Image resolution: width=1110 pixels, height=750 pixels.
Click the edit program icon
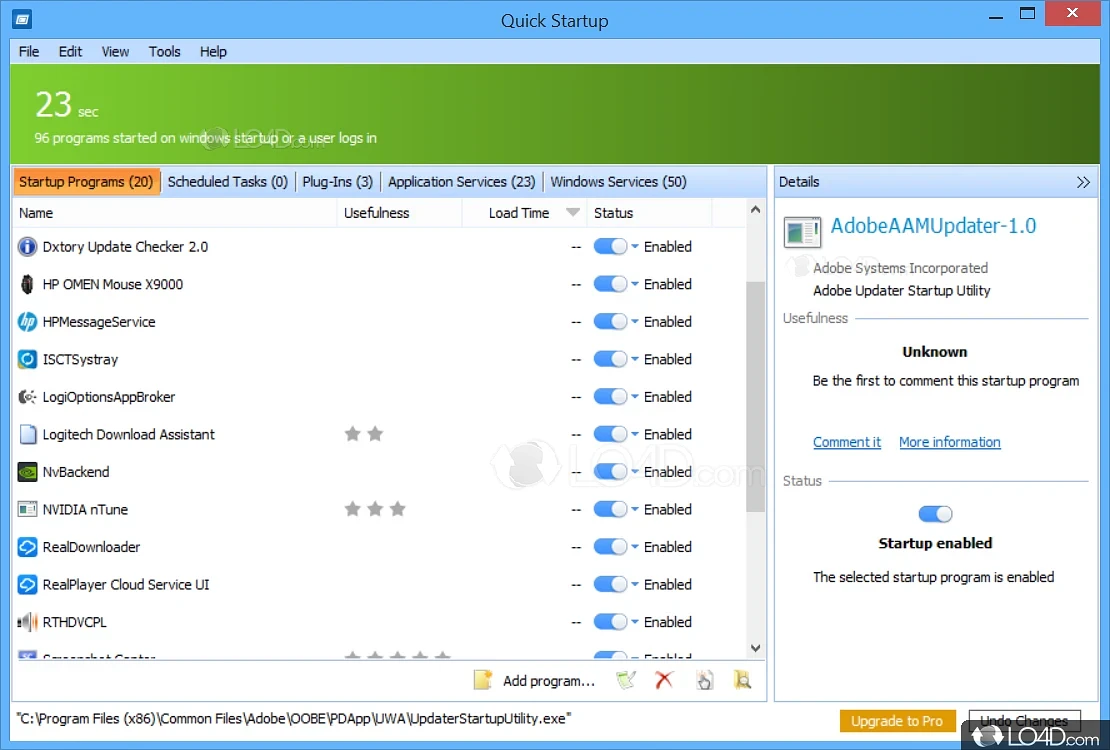(x=626, y=680)
